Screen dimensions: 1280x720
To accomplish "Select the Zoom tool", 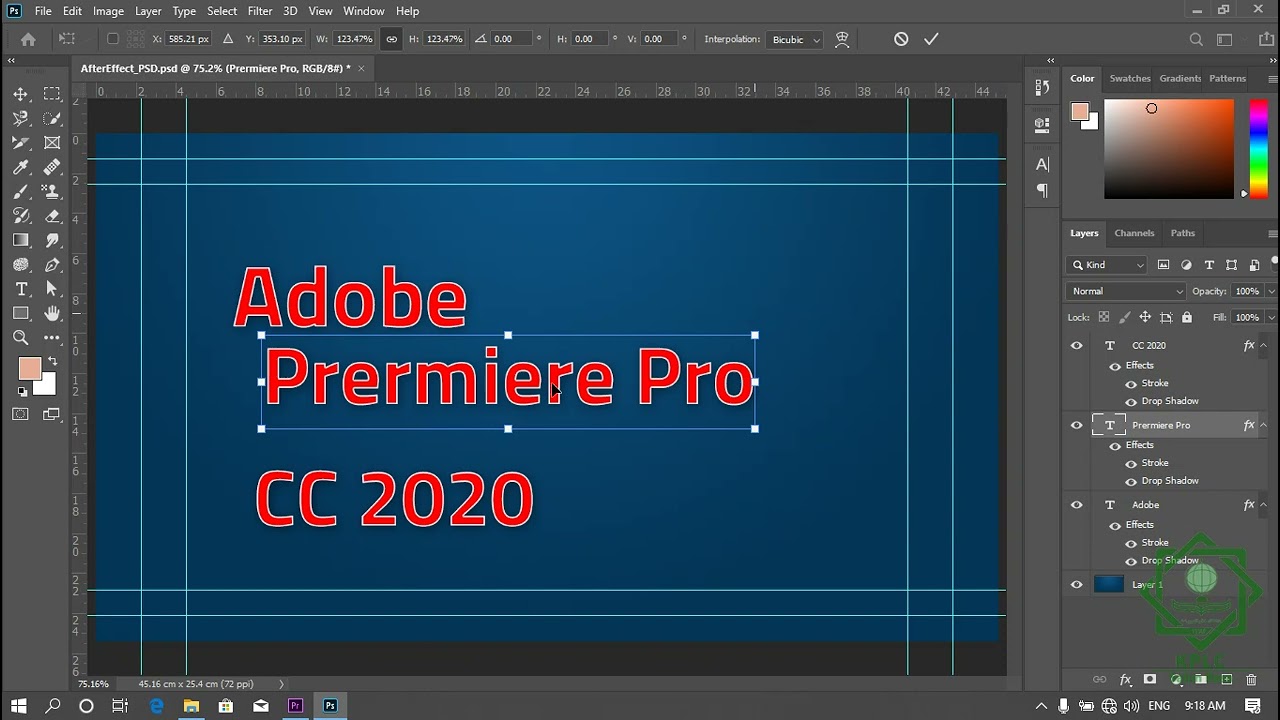I will [20, 338].
